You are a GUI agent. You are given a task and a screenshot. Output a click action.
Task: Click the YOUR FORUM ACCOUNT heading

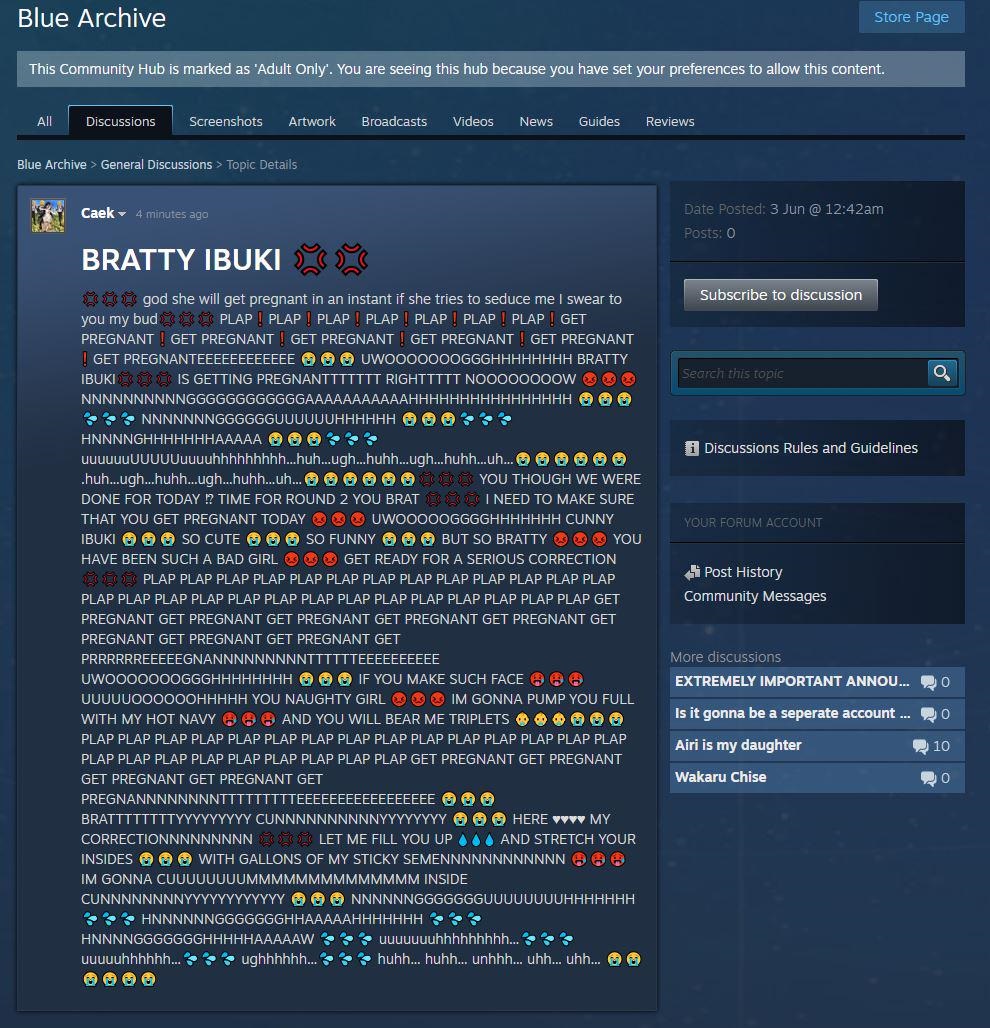753,523
